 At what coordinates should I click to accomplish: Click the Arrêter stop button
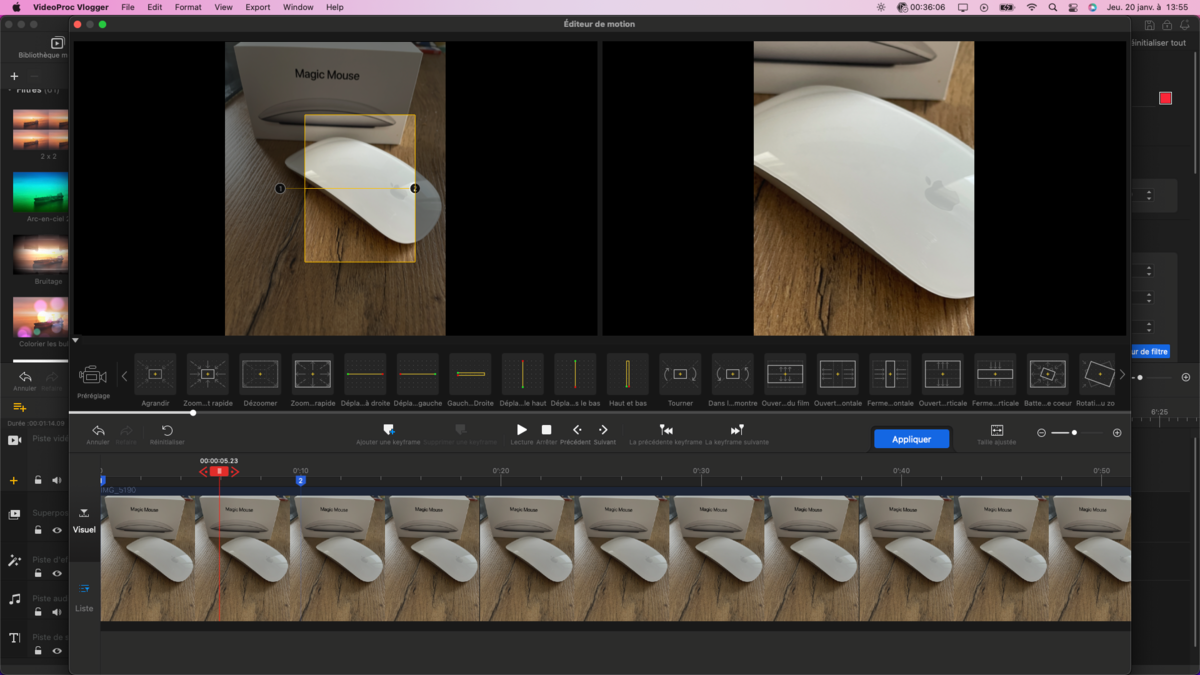(x=546, y=430)
